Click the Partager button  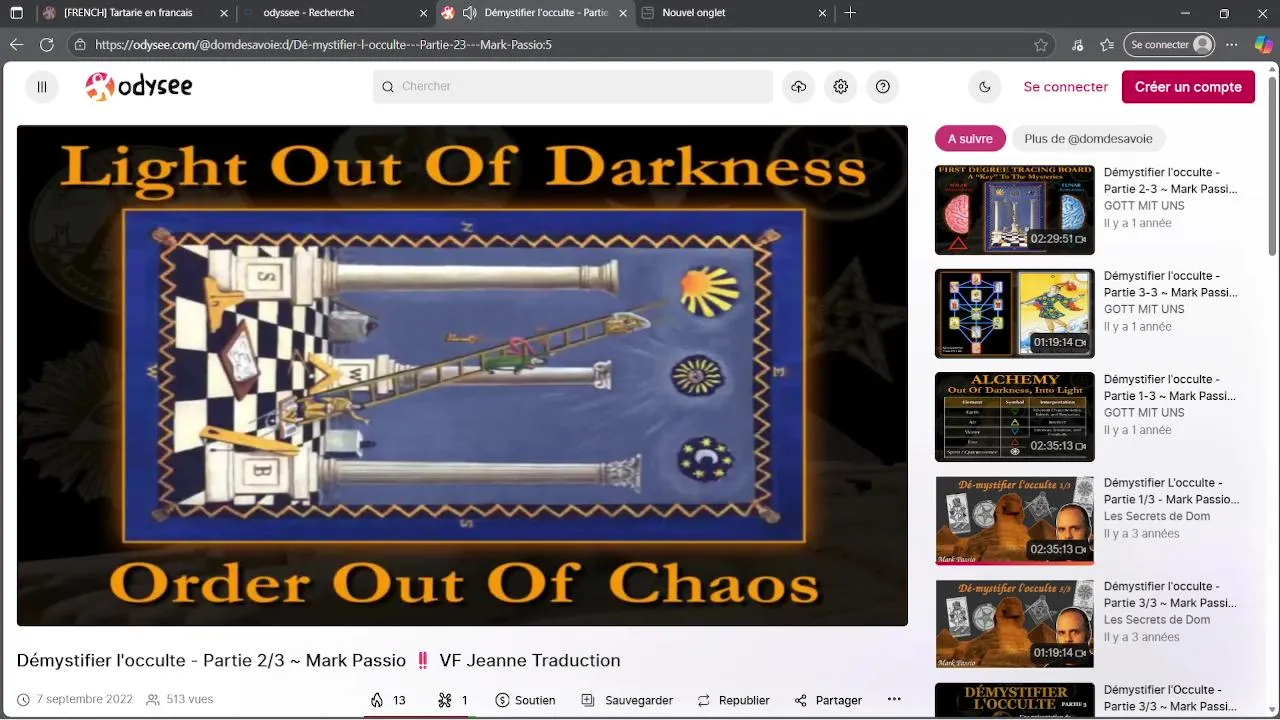tap(828, 700)
